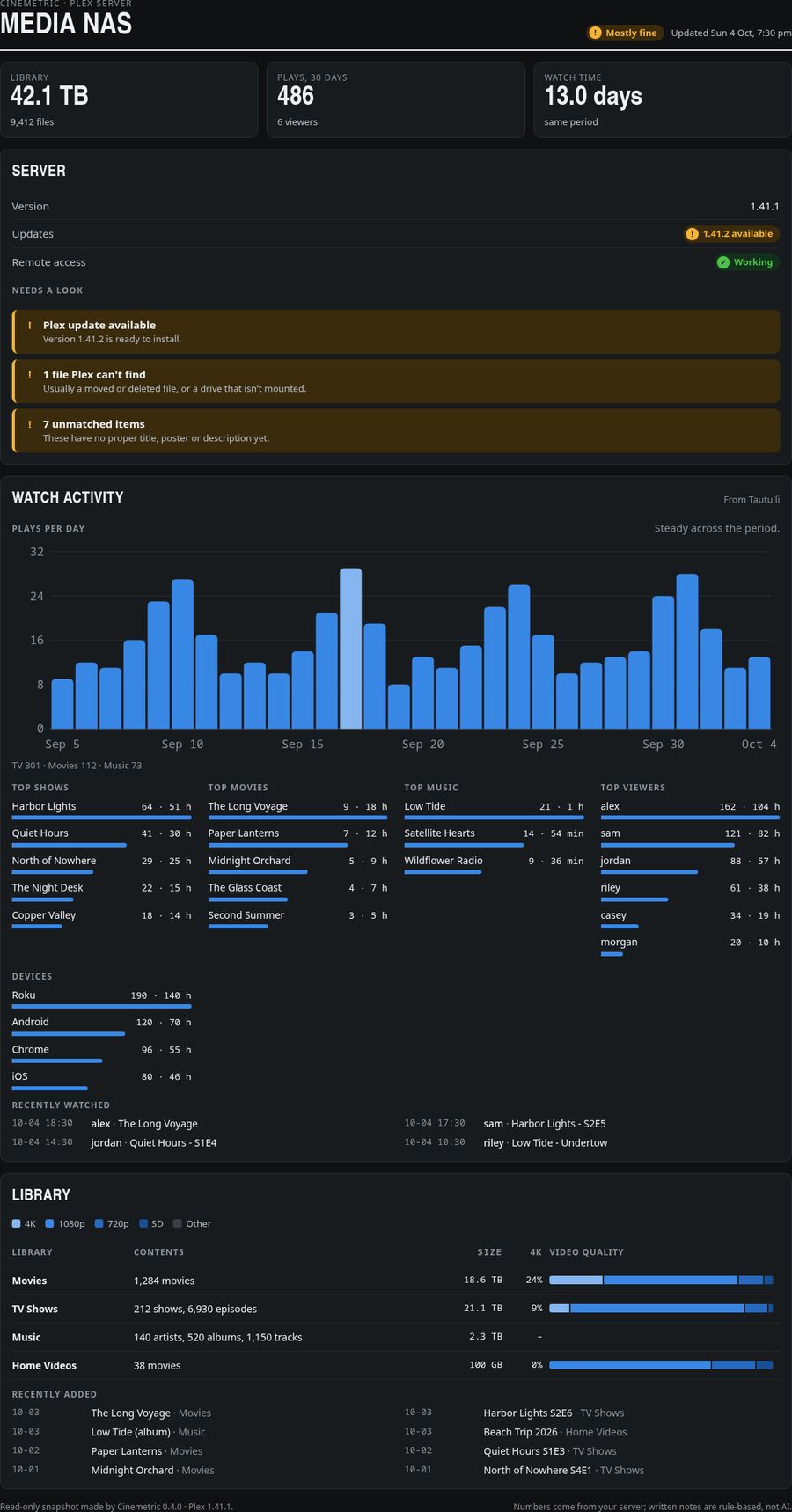Select Low Tide in Top Music
This screenshot has height=1512, width=792.
[425, 806]
